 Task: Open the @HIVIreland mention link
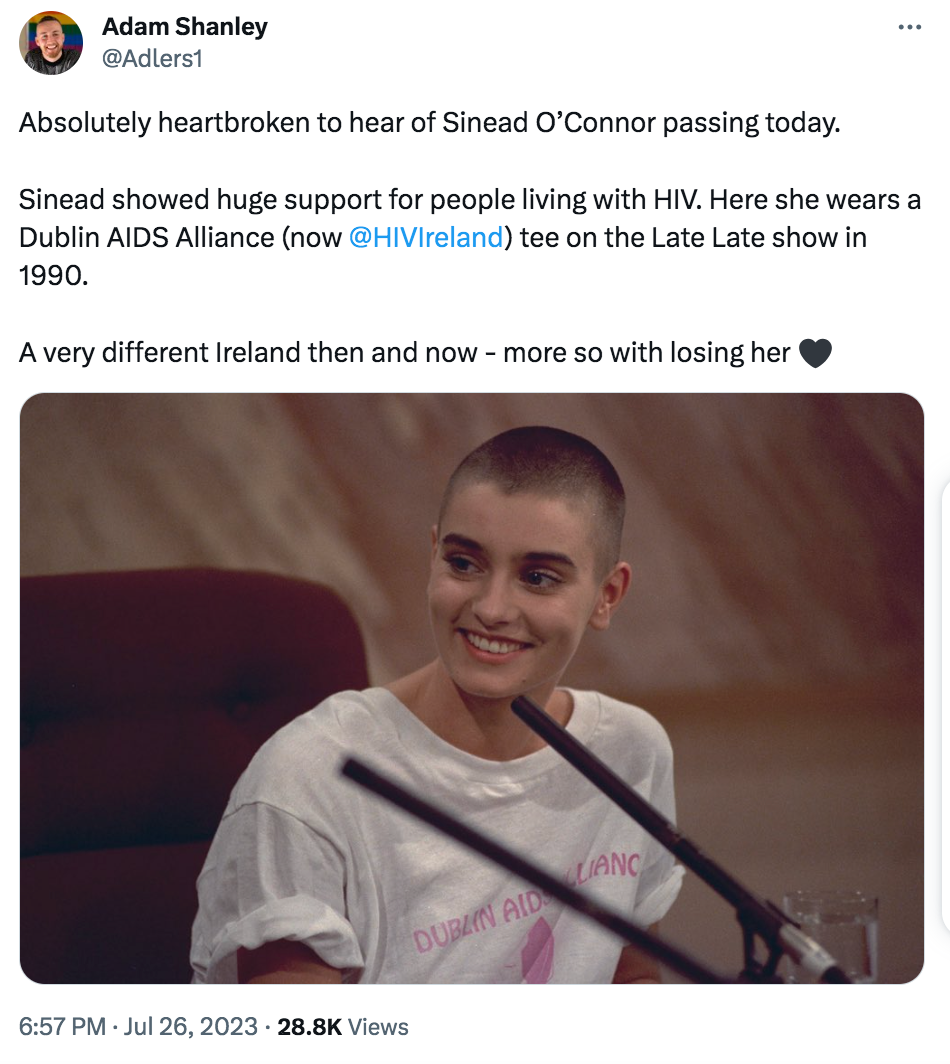pyautogui.click(x=425, y=238)
